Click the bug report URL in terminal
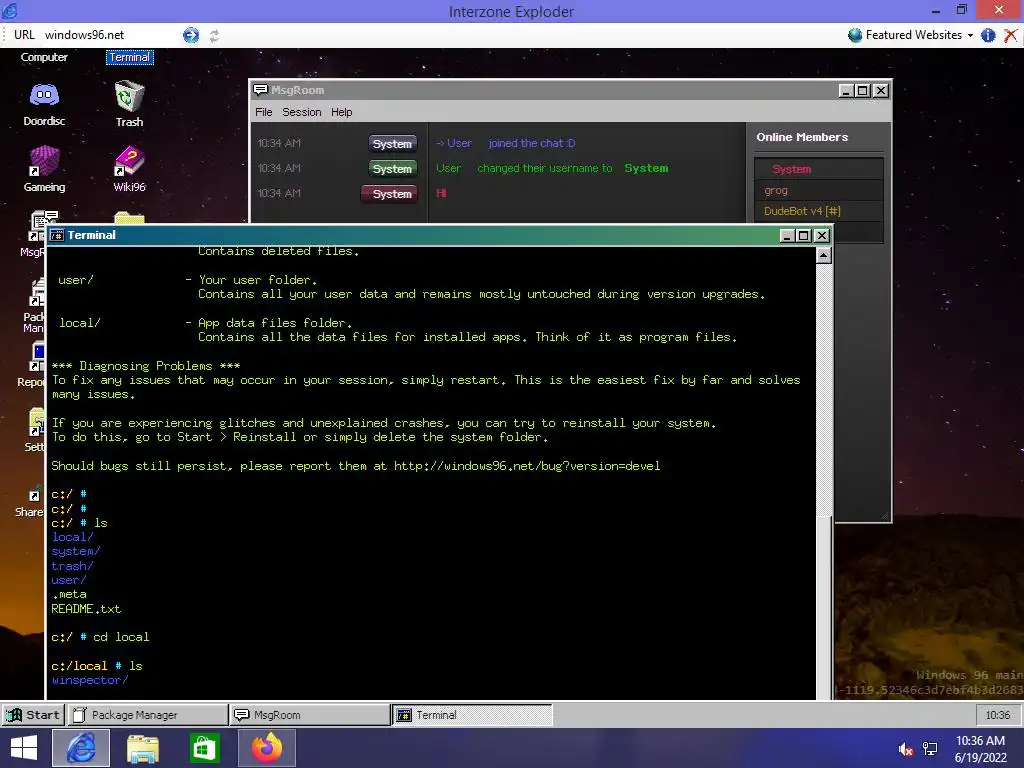The height and width of the screenshot is (768, 1024). pyautogui.click(x=527, y=466)
